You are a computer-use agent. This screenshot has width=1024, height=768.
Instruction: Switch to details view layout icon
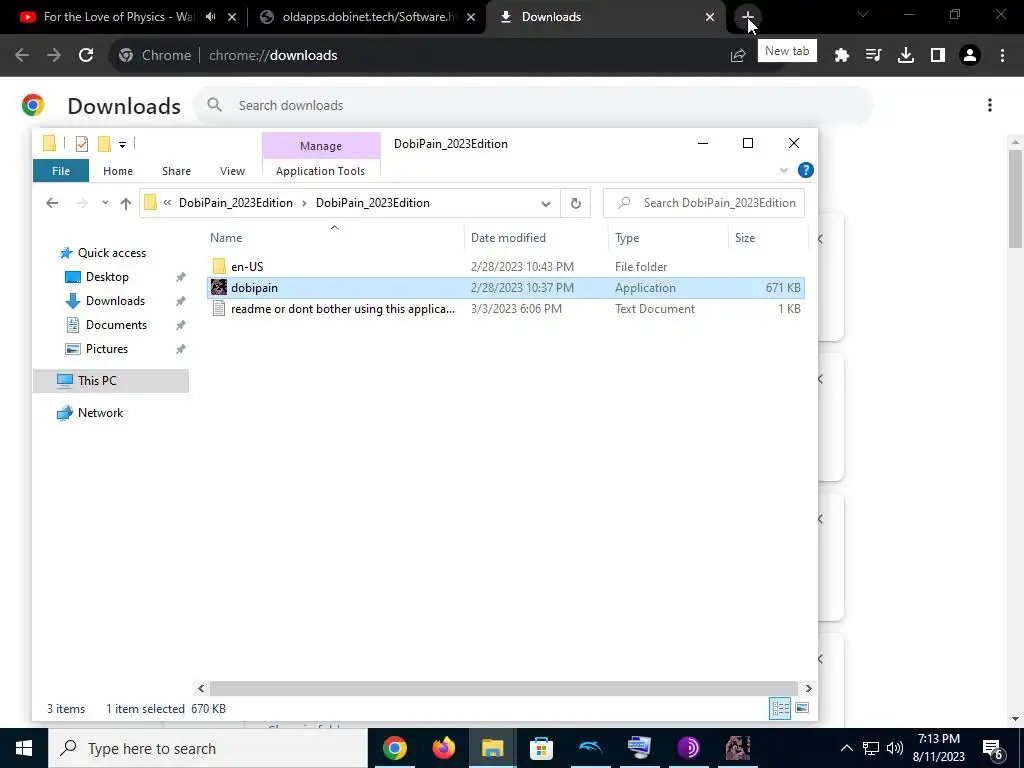click(x=780, y=709)
